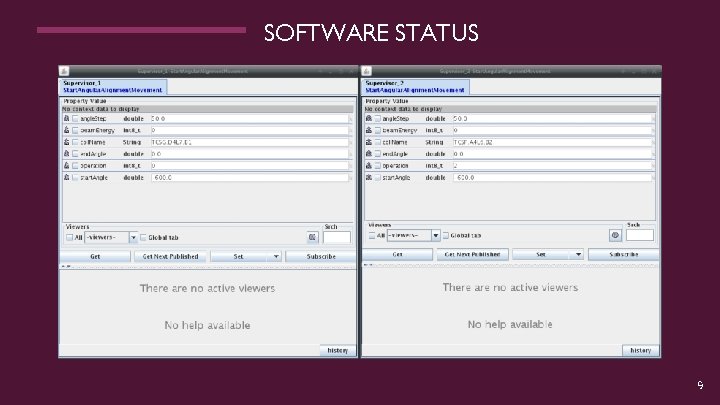Click the Java title bar icon of Supervisor_2 window
720x405 pixels.
366,71
